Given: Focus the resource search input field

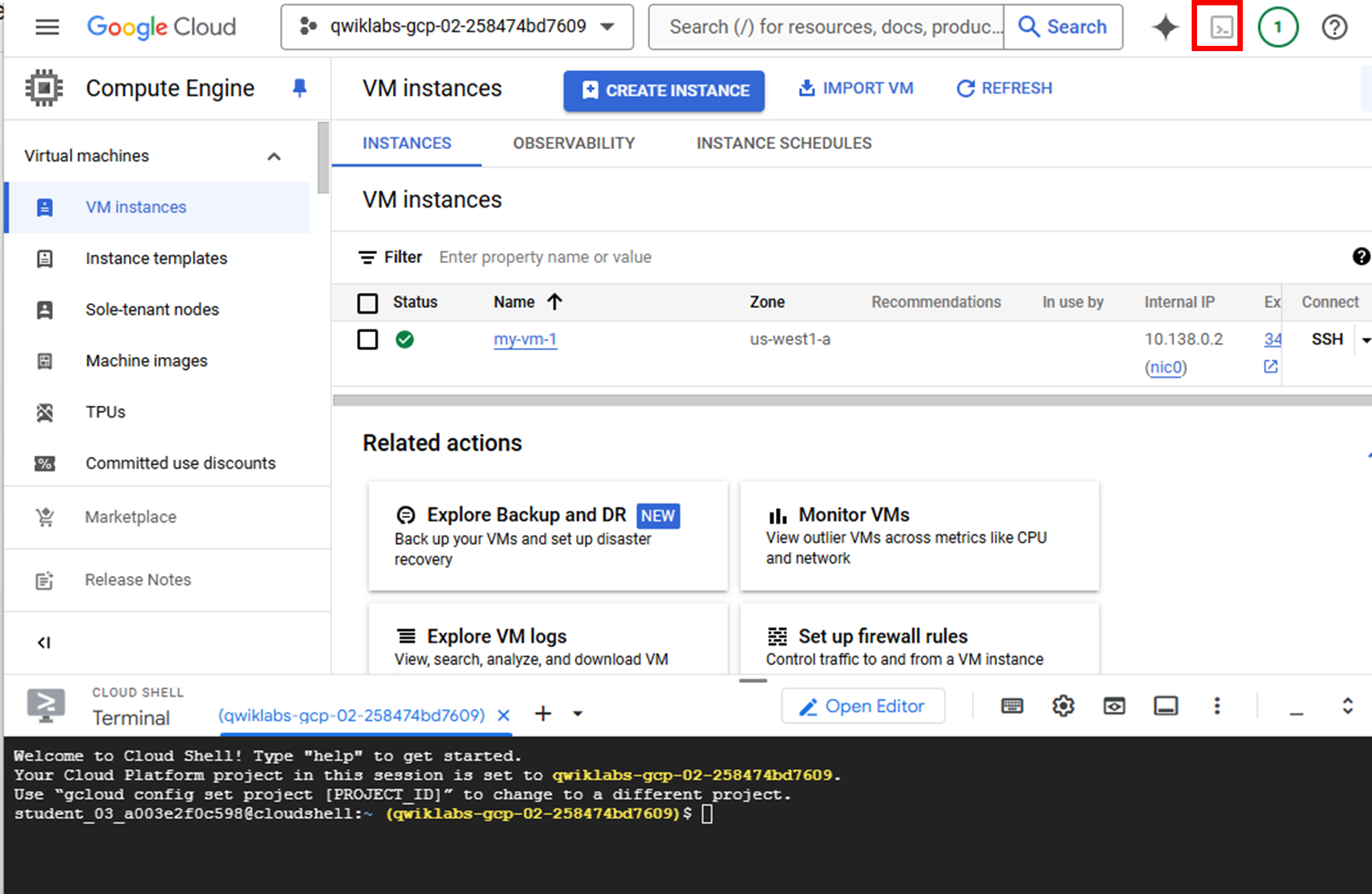Looking at the screenshot, I should pyautogui.click(x=826, y=27).
